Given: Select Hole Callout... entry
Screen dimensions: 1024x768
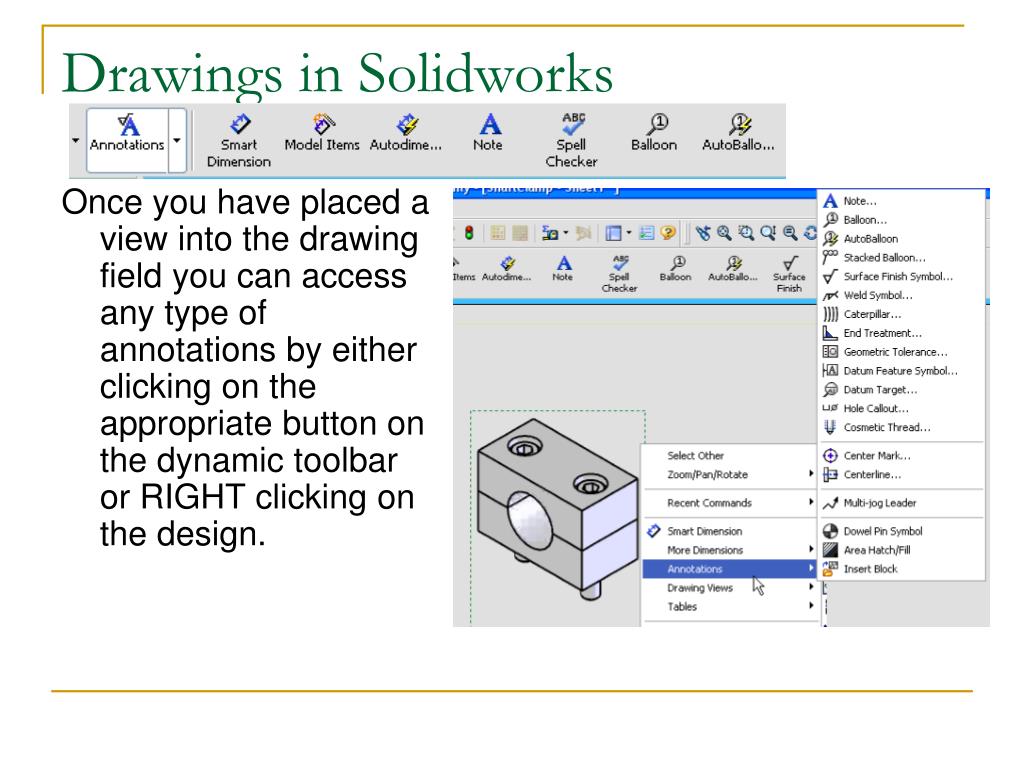Looking at the screenshot, I should click(x=902, y=409).
